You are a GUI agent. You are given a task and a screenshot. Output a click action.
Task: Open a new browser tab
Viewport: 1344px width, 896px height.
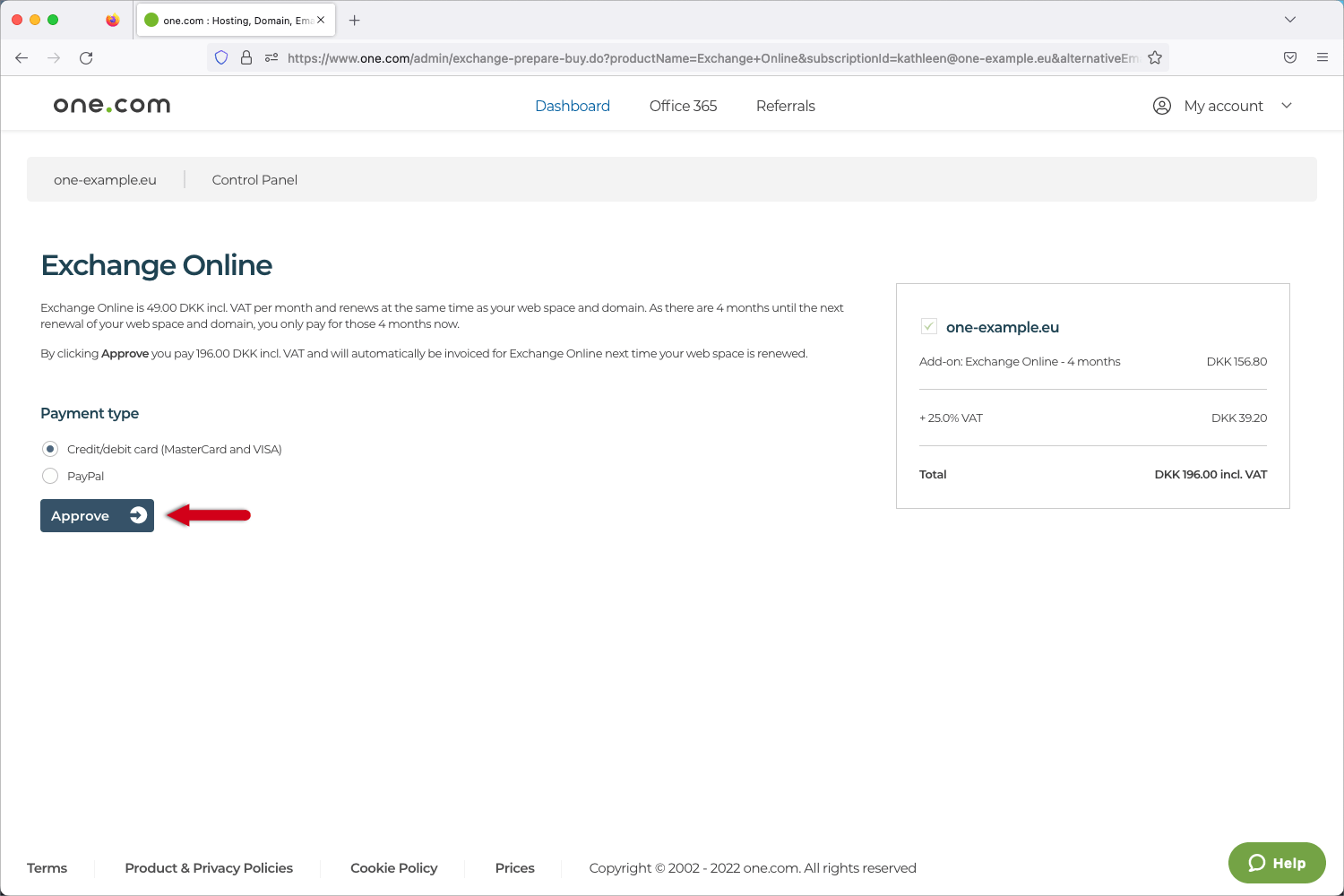[x=354, y=20]
